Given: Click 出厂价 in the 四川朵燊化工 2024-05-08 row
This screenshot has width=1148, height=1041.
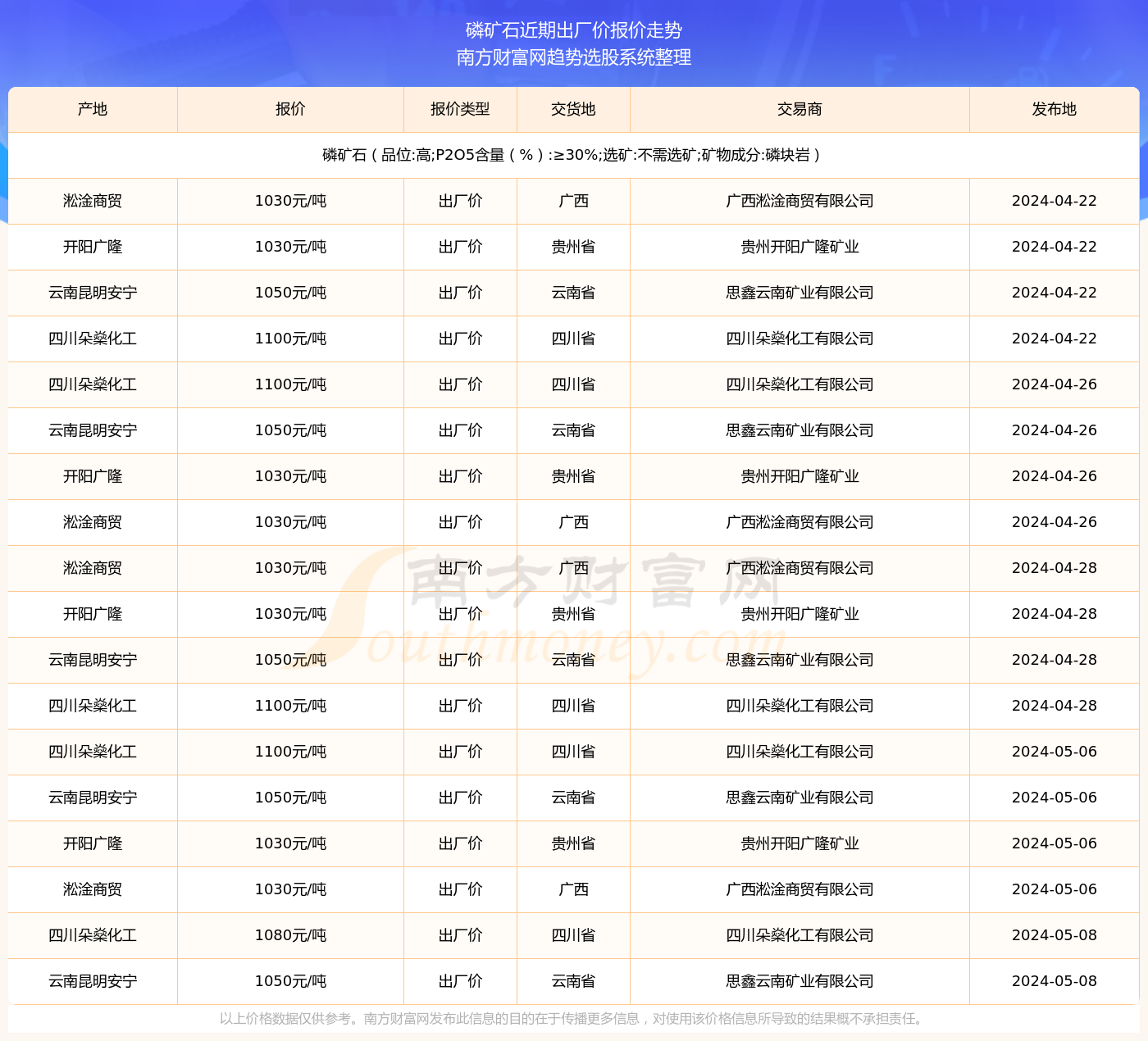Looking at the screenshot, I should point(460,935).
